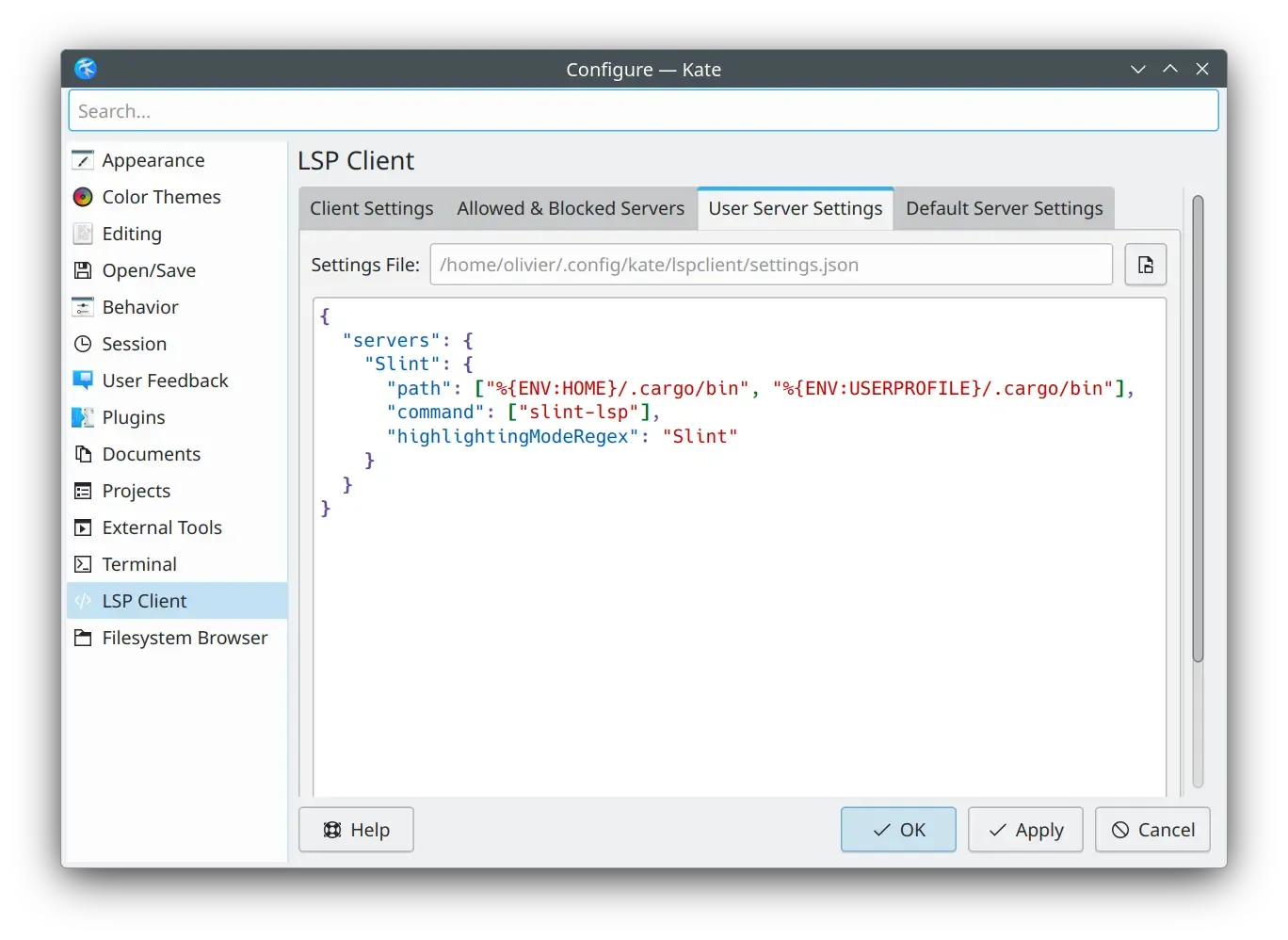Click the Appearance icon in sidebar
Viewport: 1288px width, 940px height.
(x=83, y=160)
